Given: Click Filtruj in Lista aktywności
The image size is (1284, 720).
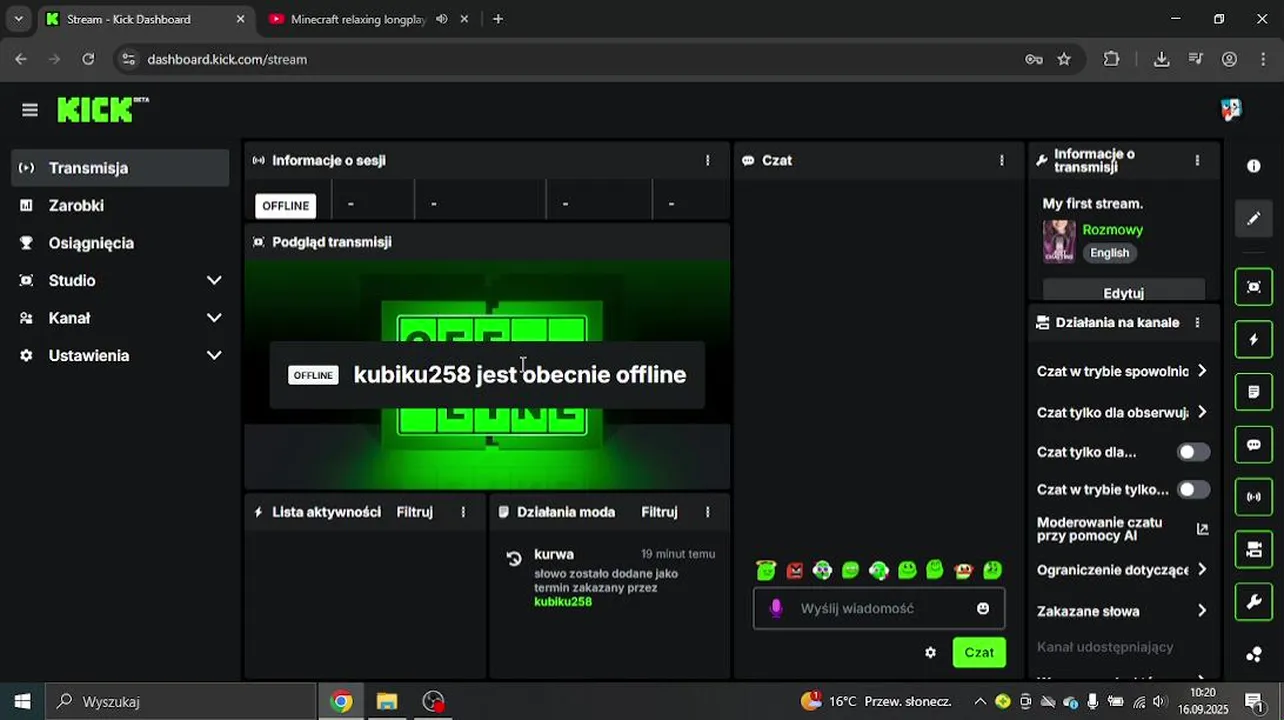Looking at the screenshot, I should (x=414, y=512).
